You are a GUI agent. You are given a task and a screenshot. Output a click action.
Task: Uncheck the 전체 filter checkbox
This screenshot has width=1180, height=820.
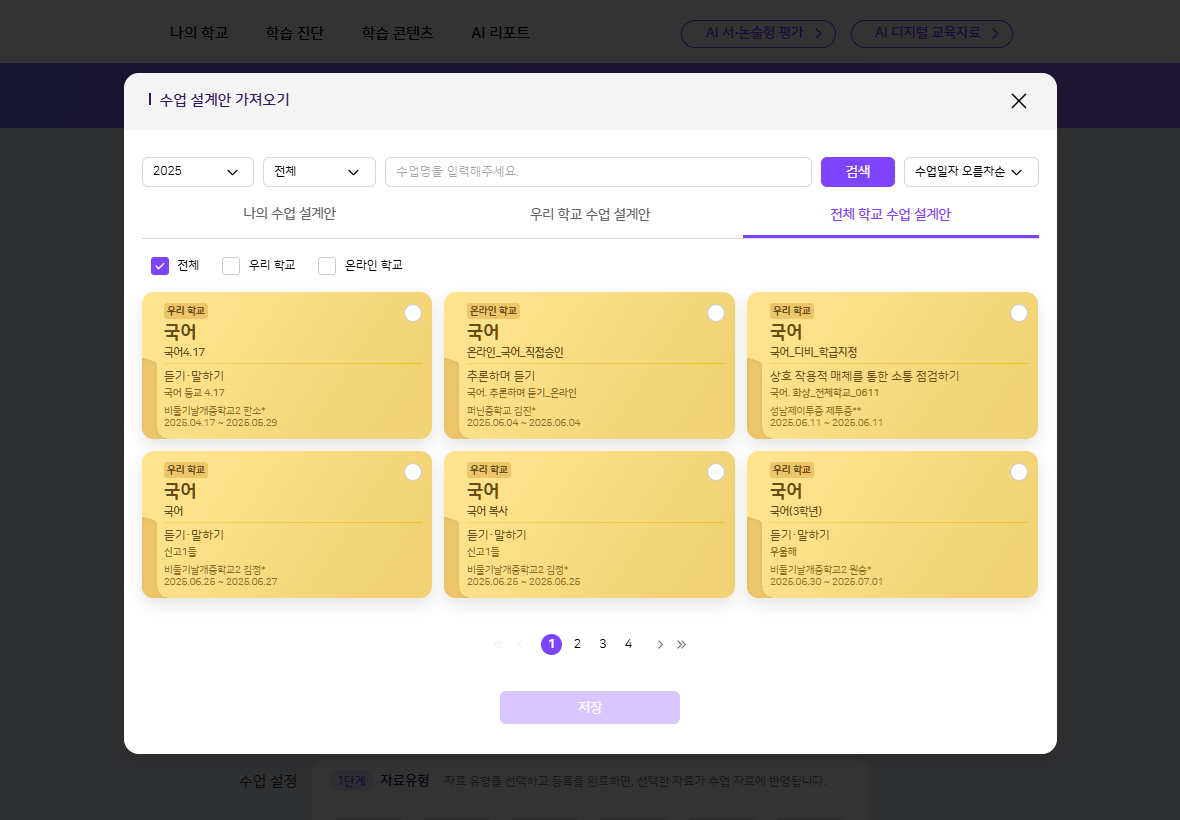pos(160,266)
